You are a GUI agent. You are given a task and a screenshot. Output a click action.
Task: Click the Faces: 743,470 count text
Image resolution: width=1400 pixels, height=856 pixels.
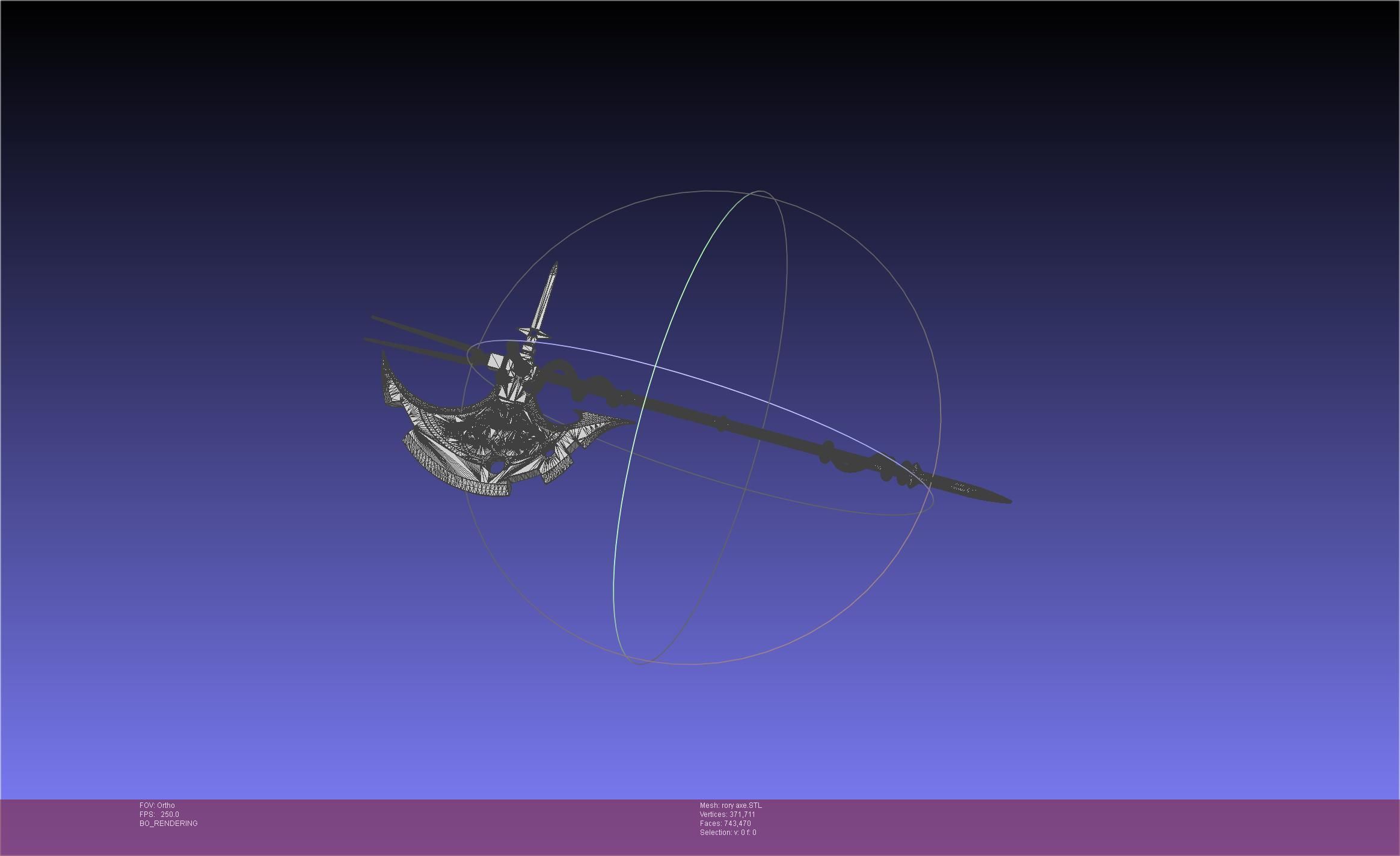click(725, 823)
